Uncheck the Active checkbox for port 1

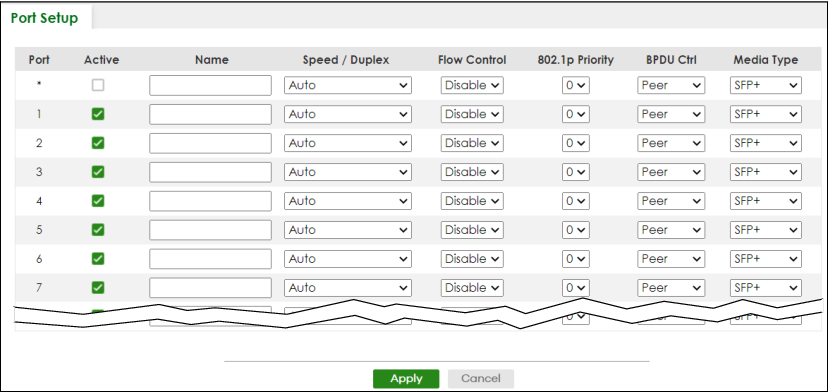[x=98, y=114]
